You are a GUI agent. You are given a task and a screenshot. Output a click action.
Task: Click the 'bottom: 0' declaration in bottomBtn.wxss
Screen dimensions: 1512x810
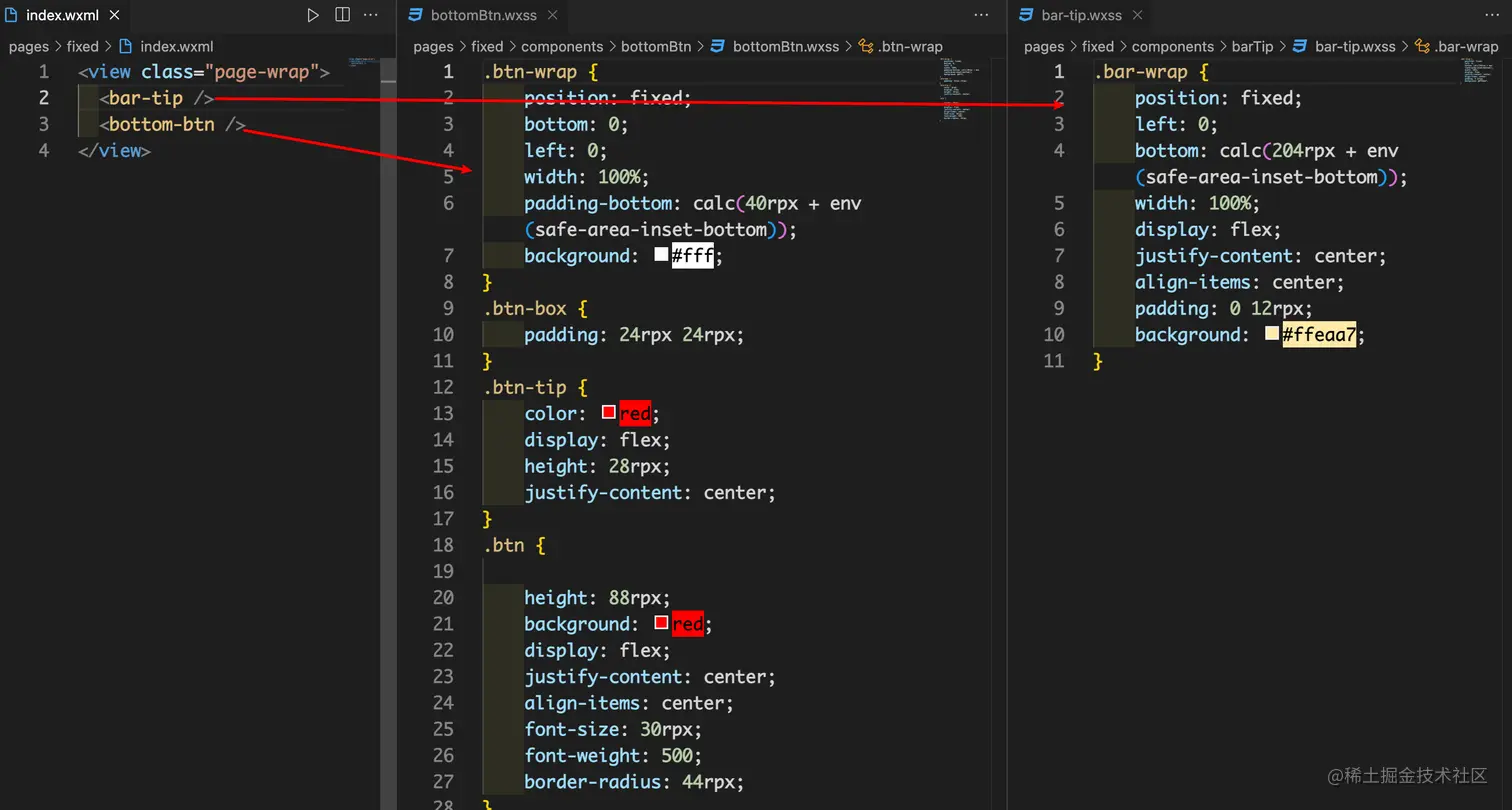click(576, 124)
